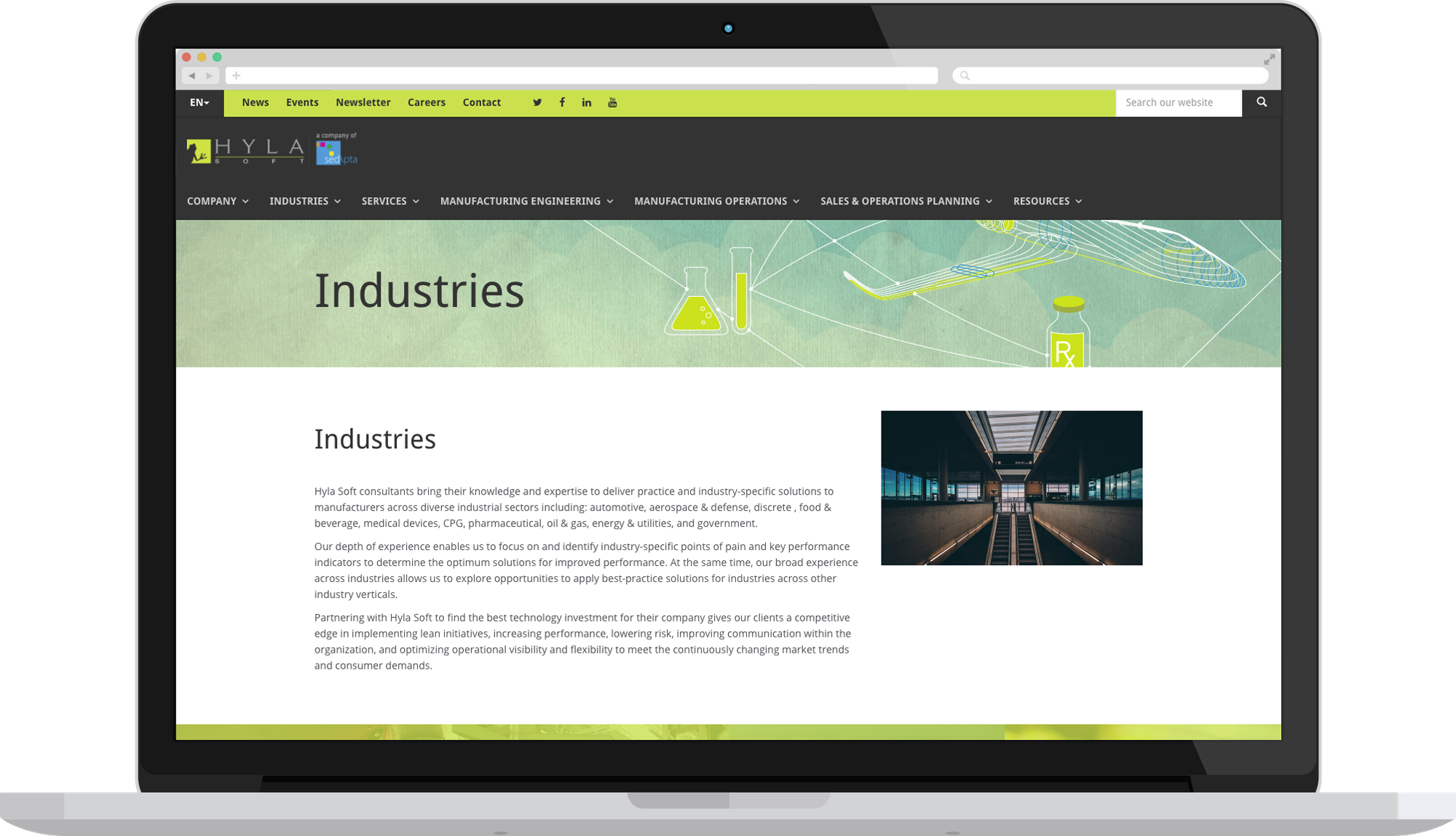Viewport: 1456px width, 836px height.
Task: Click the website search magnifier button
Action: [1262, 103]
